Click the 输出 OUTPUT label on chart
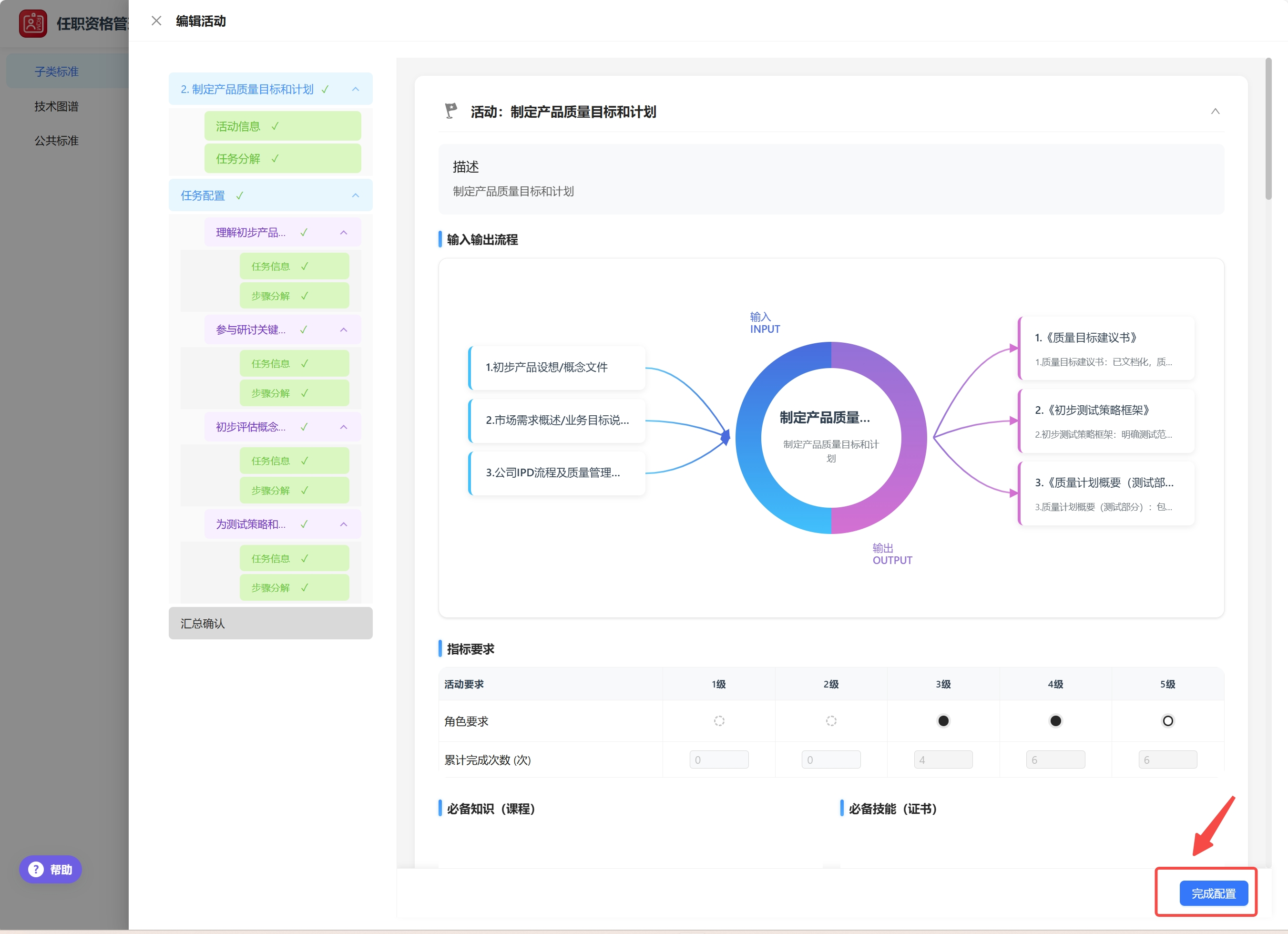This screenshot has height=934, width=1288. [891, 554]
